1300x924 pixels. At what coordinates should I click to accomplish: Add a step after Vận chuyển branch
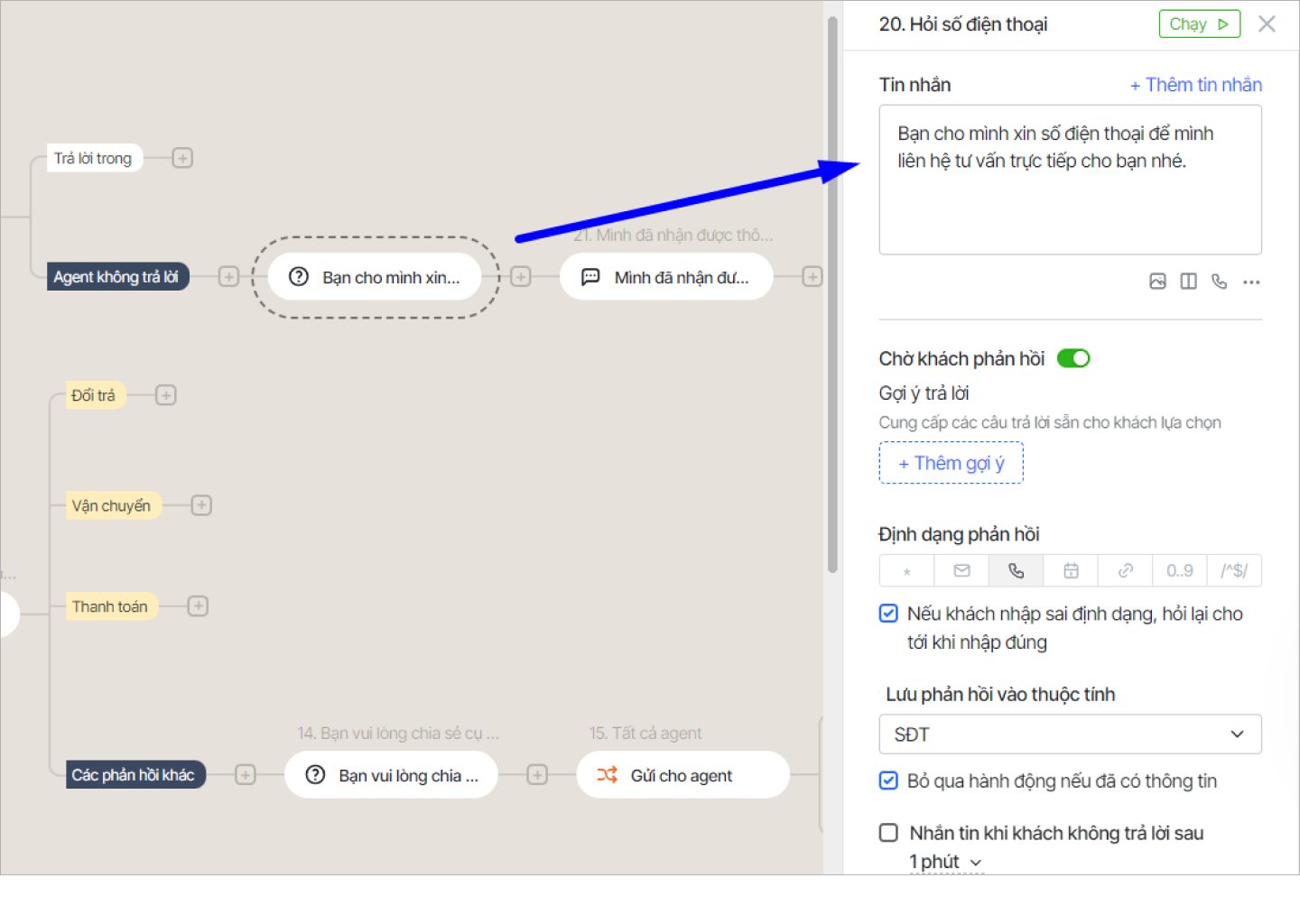[x=201, y=505]
